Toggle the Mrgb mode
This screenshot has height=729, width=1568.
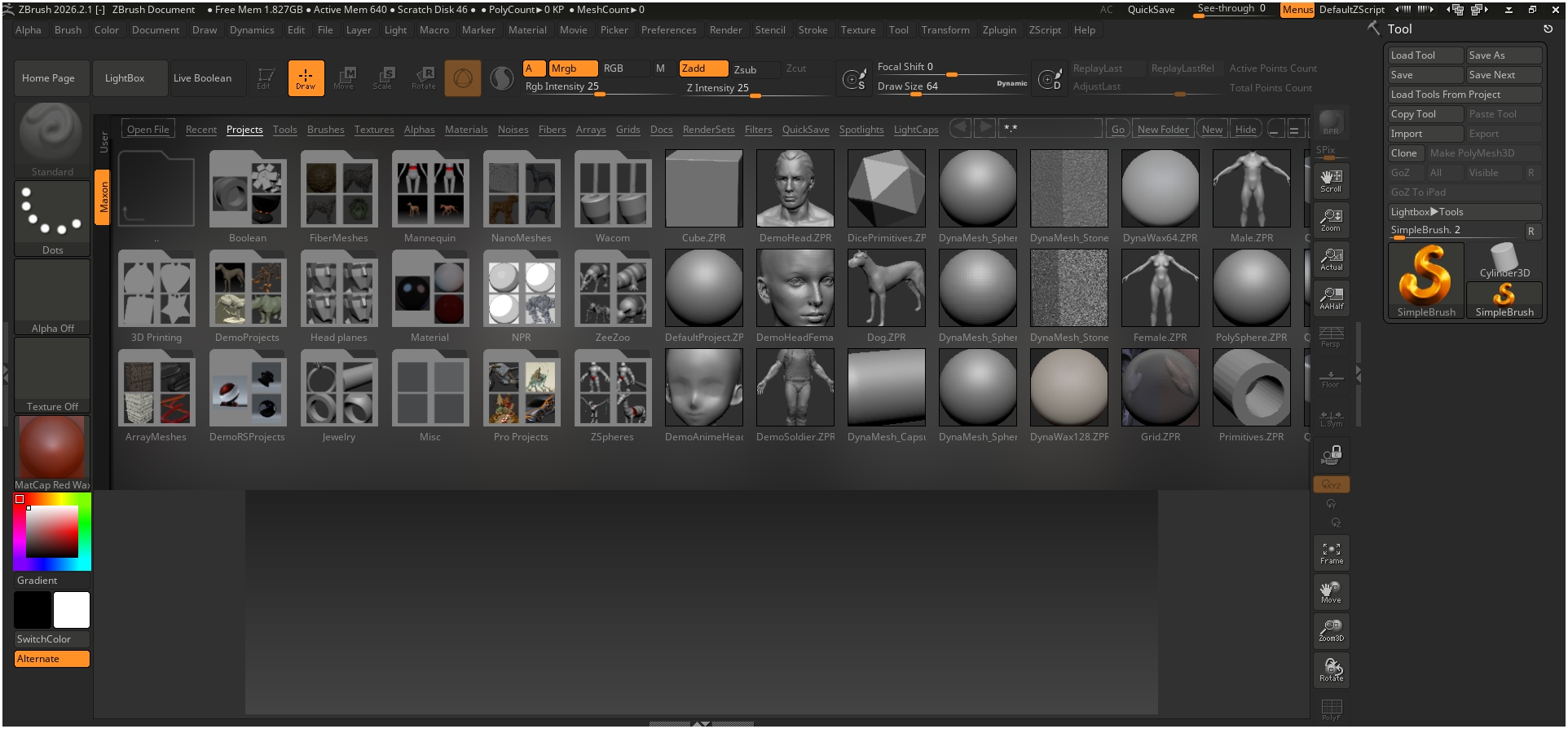[574, 68]
